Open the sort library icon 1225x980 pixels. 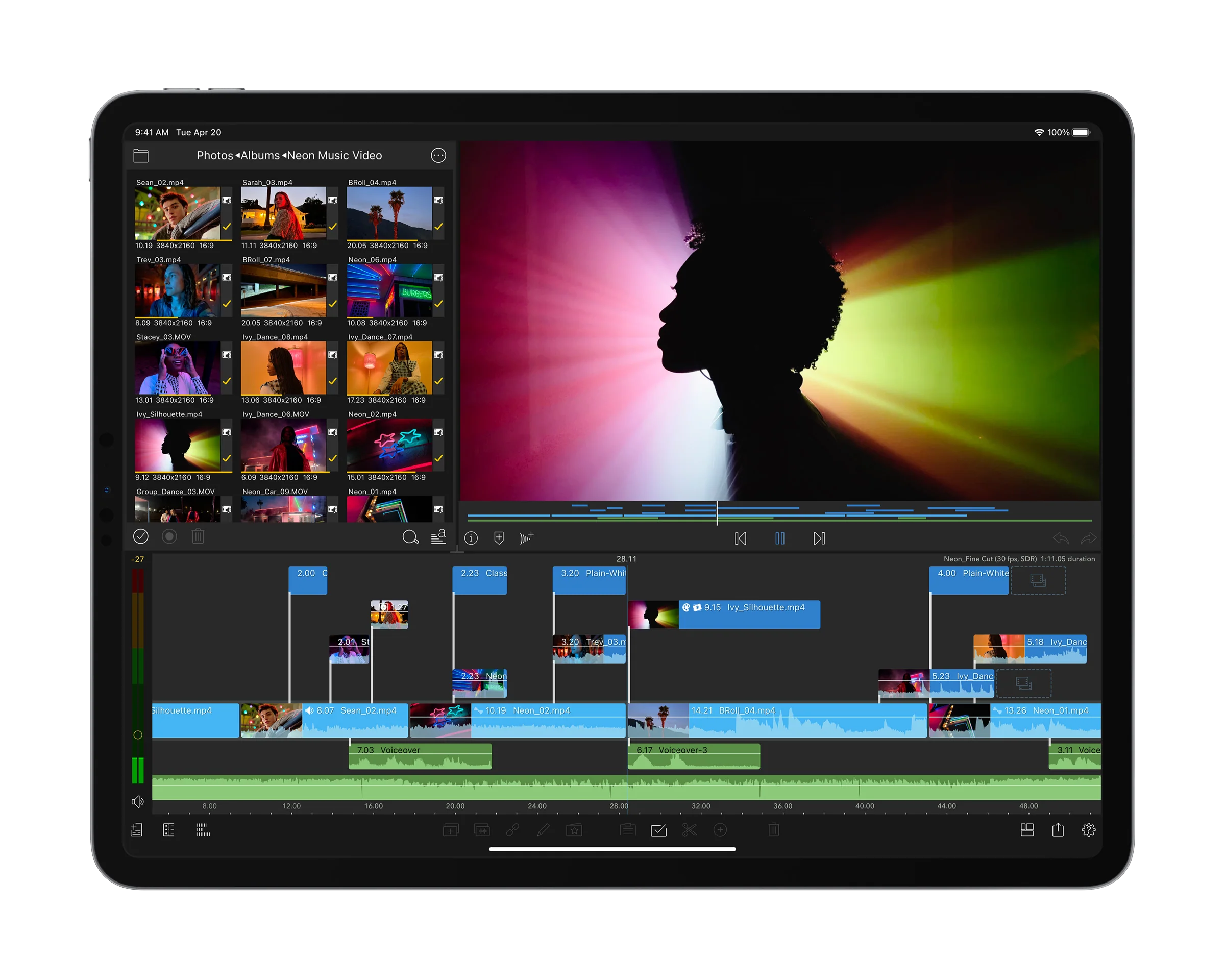[438, 537]
